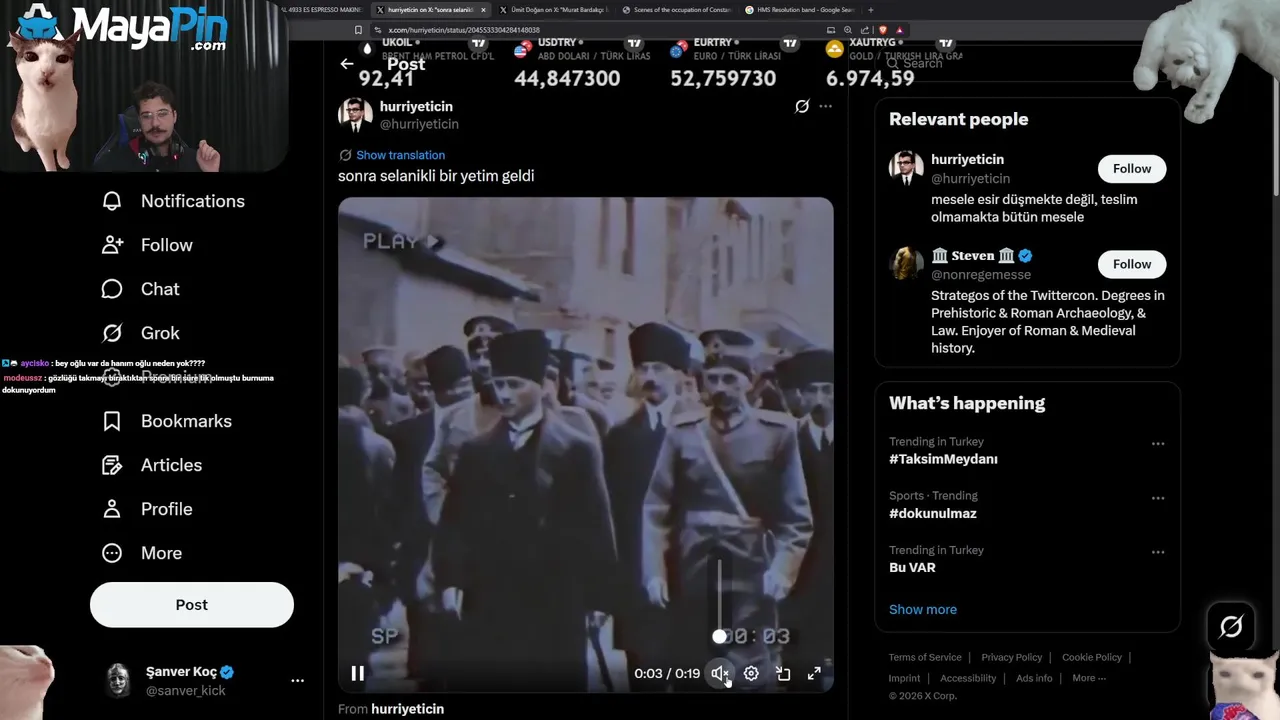This screenshot has height=720, width=1280.
Task: Open account options next to Şanver Koç
Action: point(297,681)
